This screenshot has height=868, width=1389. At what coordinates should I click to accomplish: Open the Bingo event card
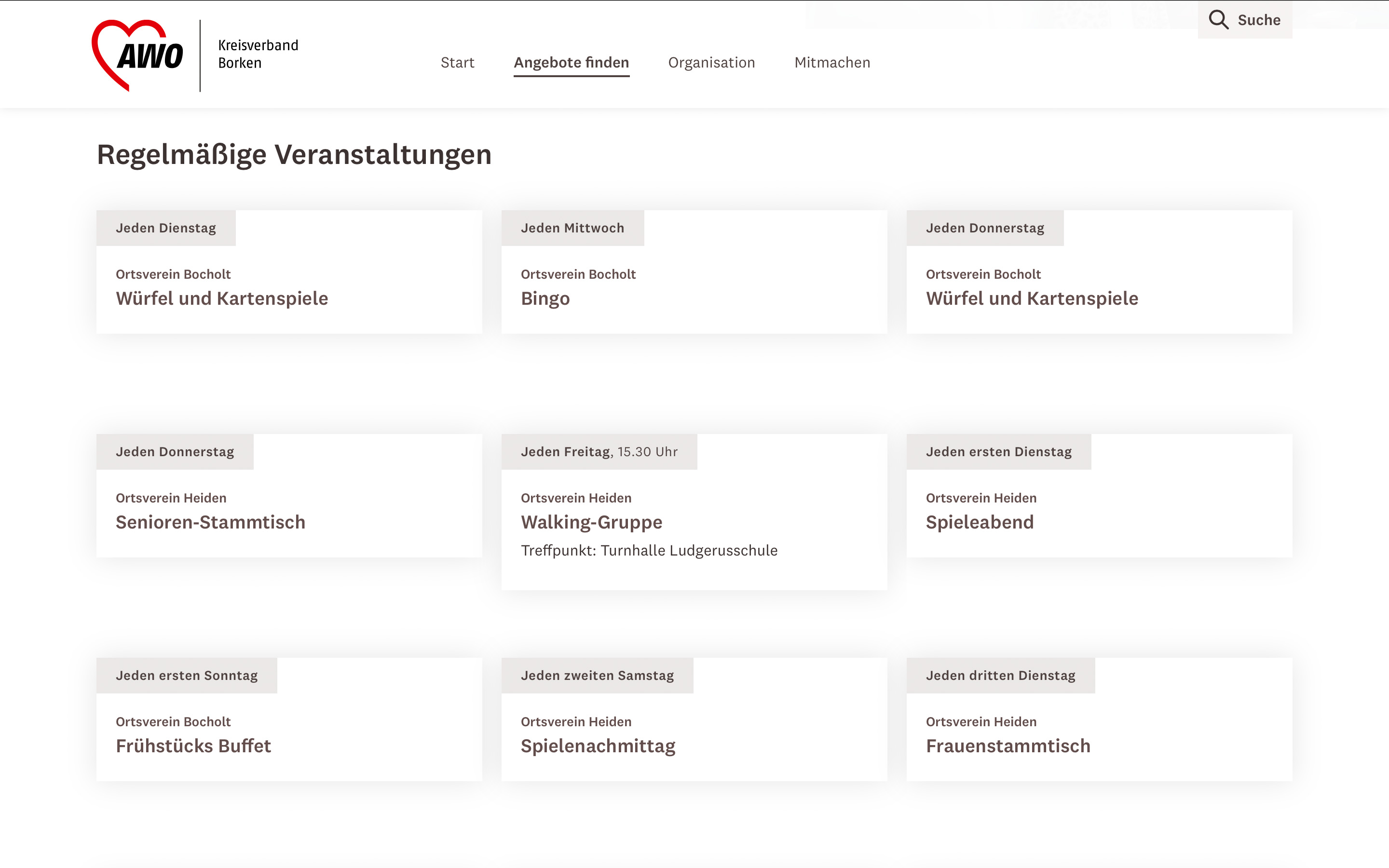[x=545, y=298]
